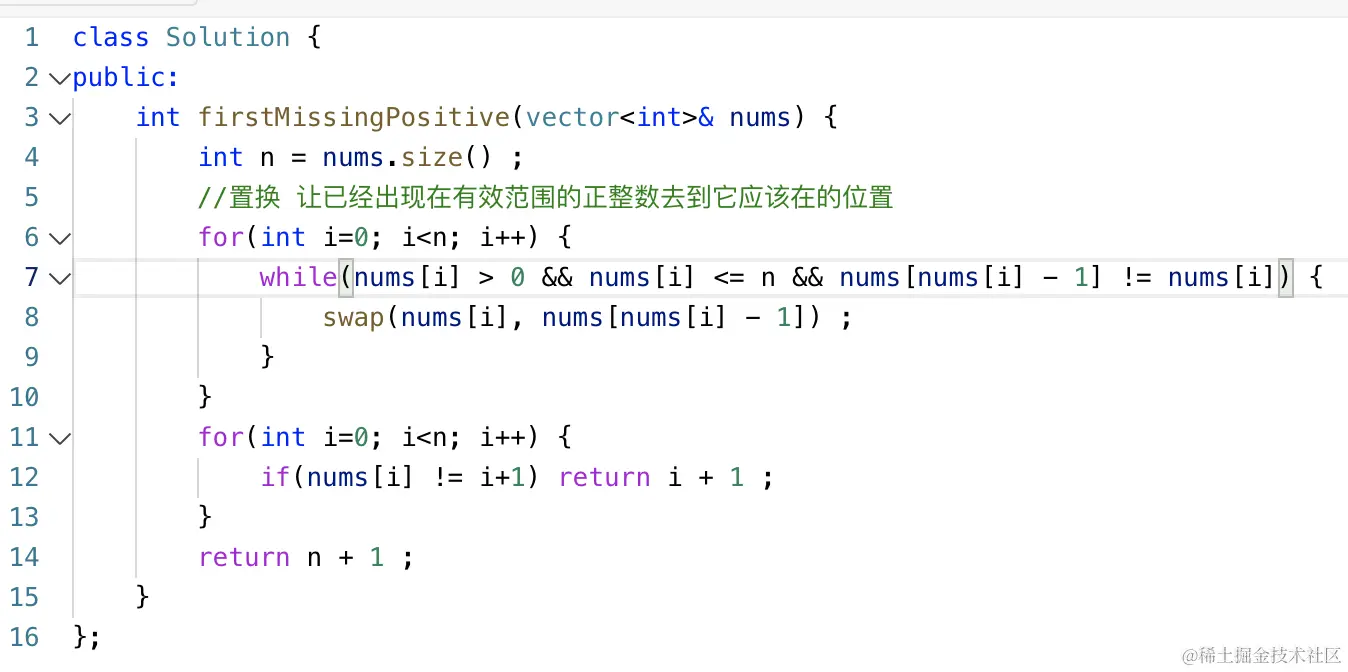Click 'return n + 1 ;' on line 14
Image resolution: width=1348 pixels, height=672 pixels.
(x=306, y=558)
